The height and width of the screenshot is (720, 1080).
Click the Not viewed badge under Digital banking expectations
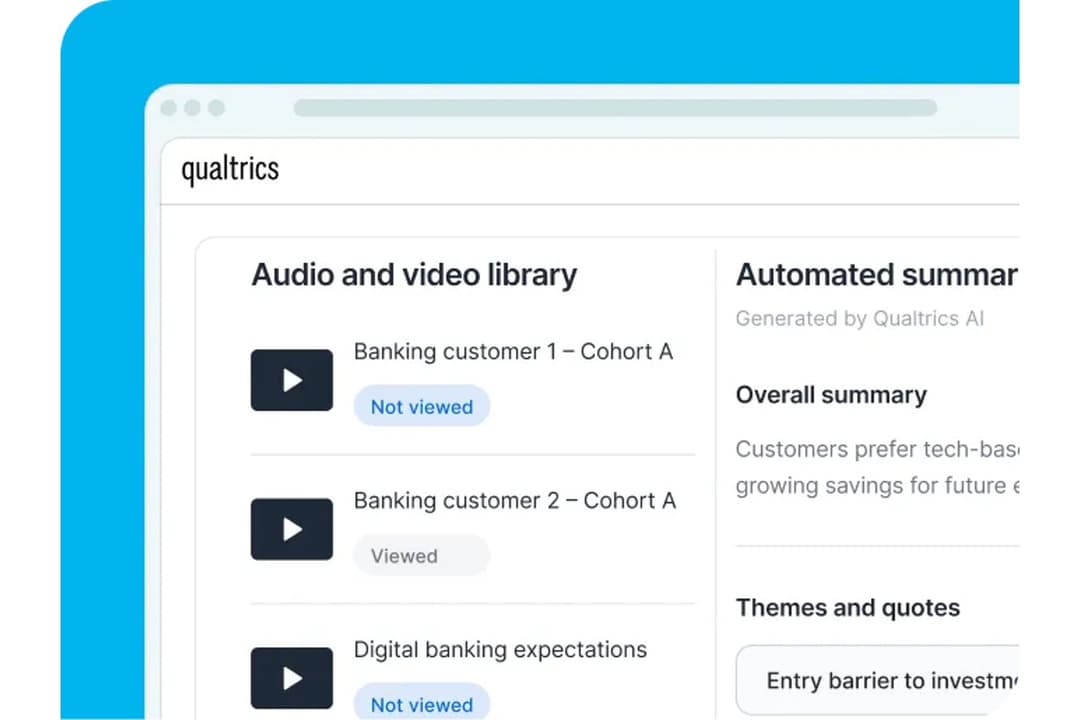click(422, 702)
